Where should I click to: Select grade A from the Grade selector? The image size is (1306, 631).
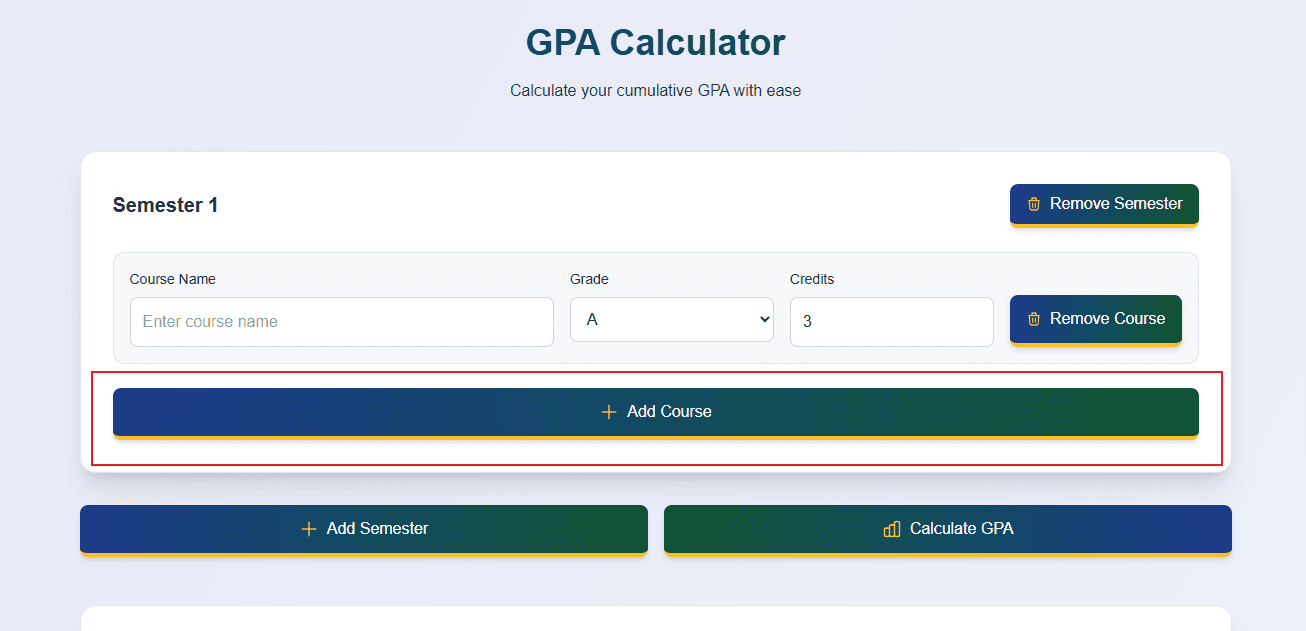[x=671, y=319]
